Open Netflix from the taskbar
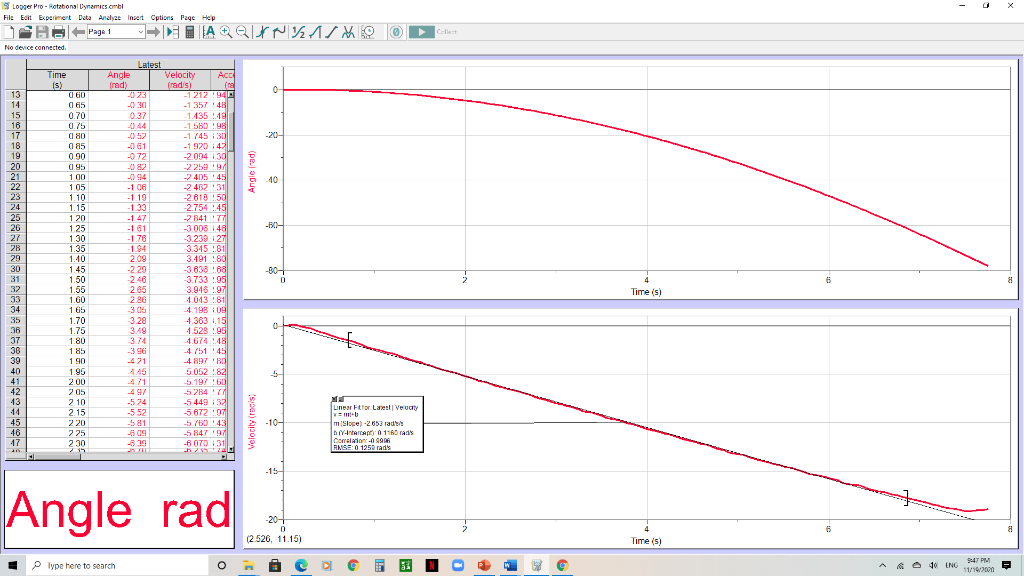This screenshot has width=1024, height=576. [x=432, y=566]
